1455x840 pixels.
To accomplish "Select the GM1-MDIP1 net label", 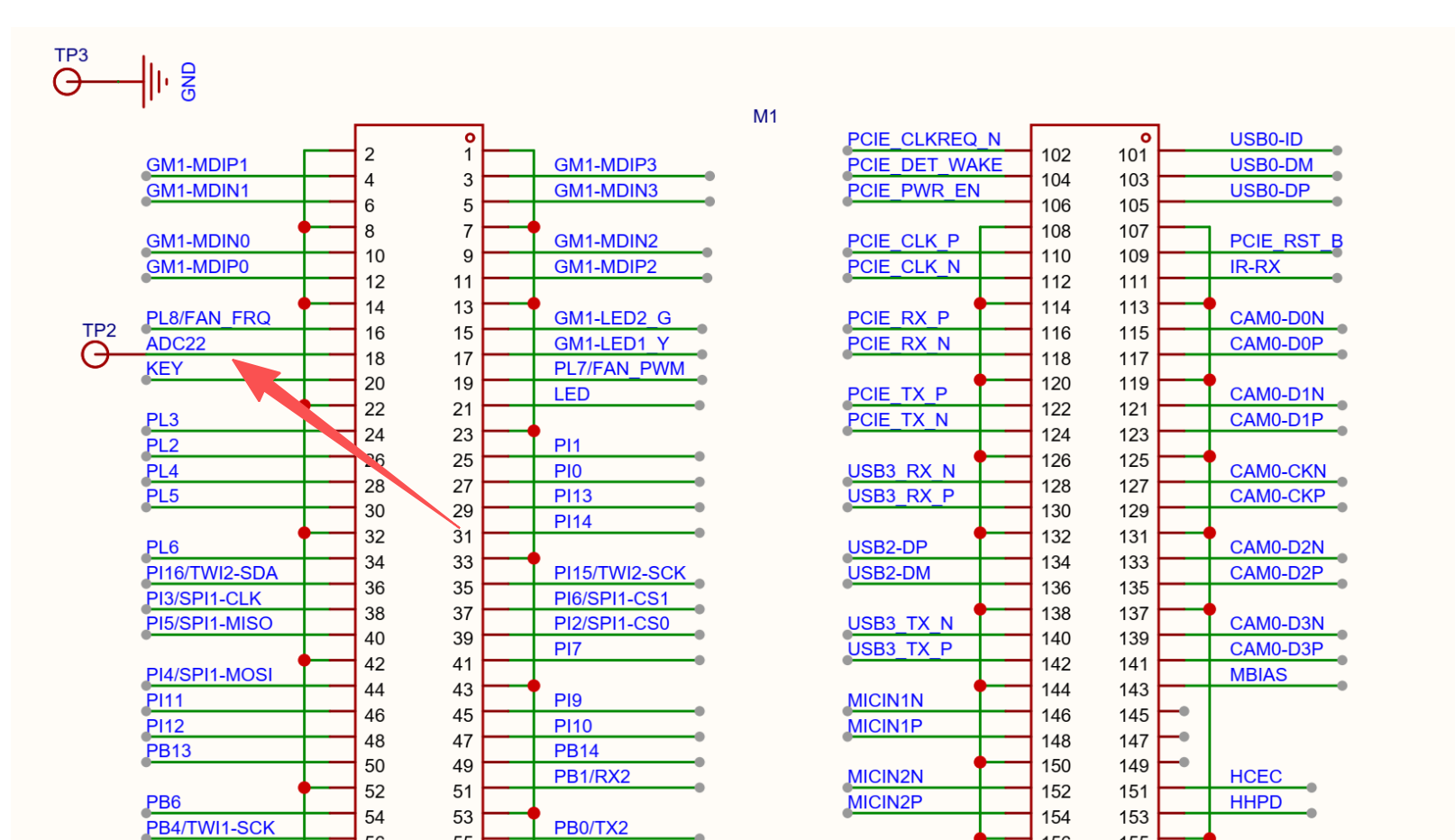I will point(197,165).
